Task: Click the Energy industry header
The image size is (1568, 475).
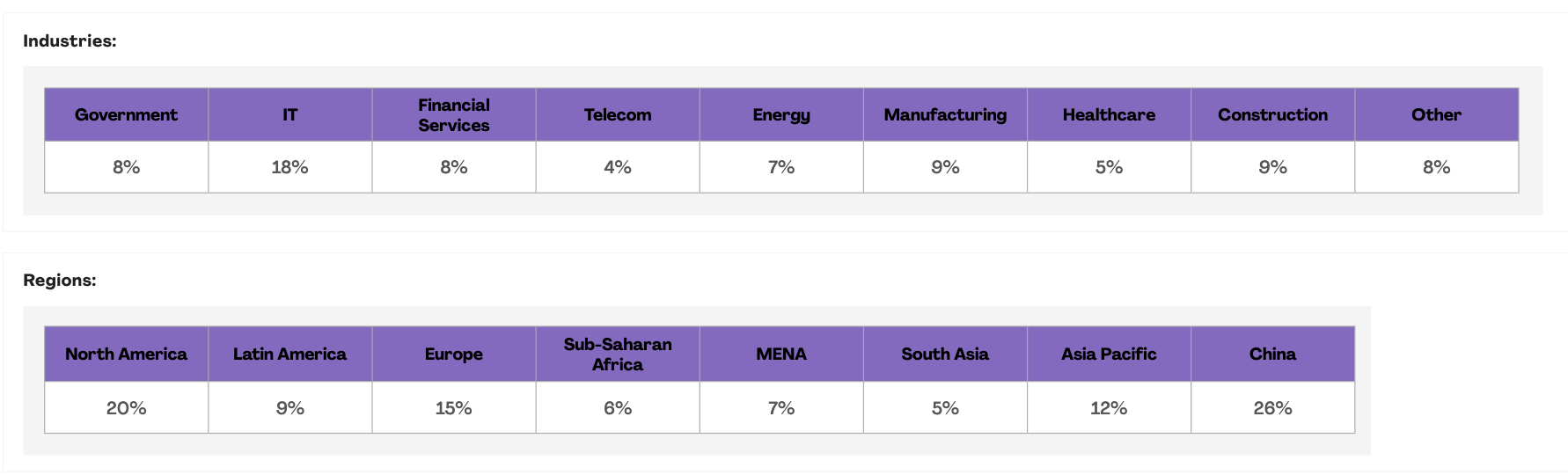Action: tap(781, 115)
